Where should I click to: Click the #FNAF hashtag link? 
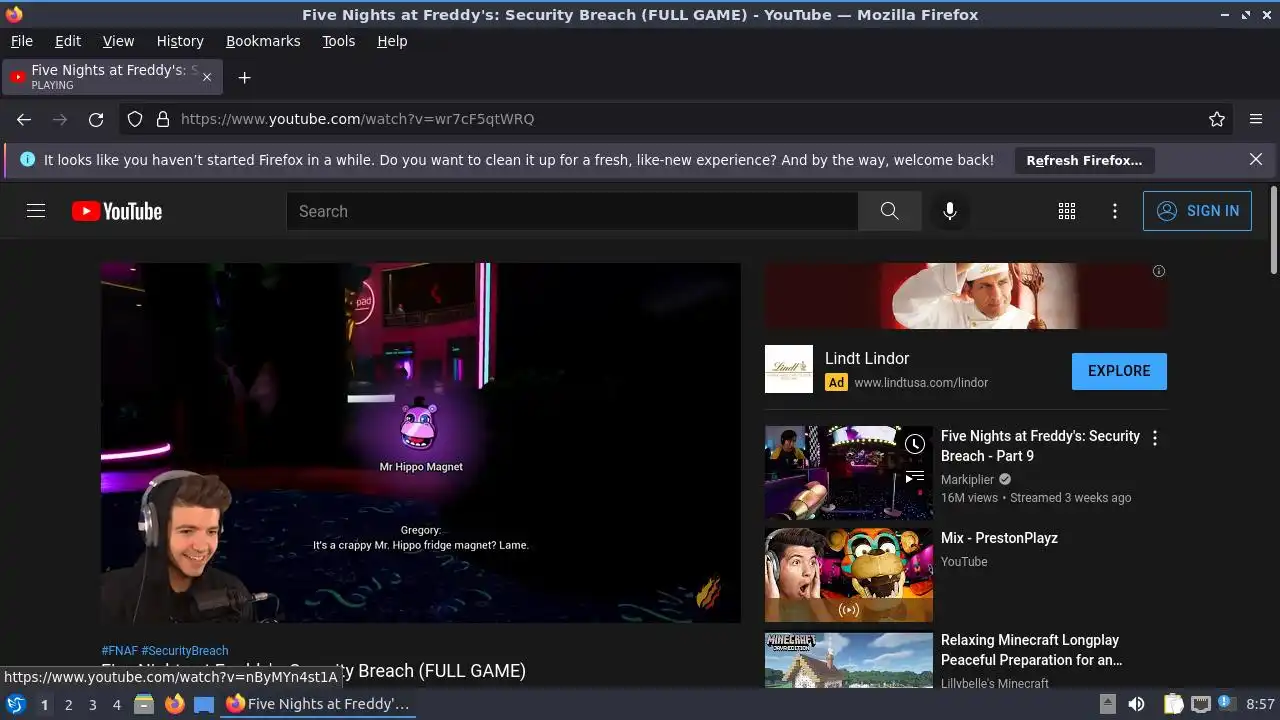pyautogui.click(x=120, y=651)
